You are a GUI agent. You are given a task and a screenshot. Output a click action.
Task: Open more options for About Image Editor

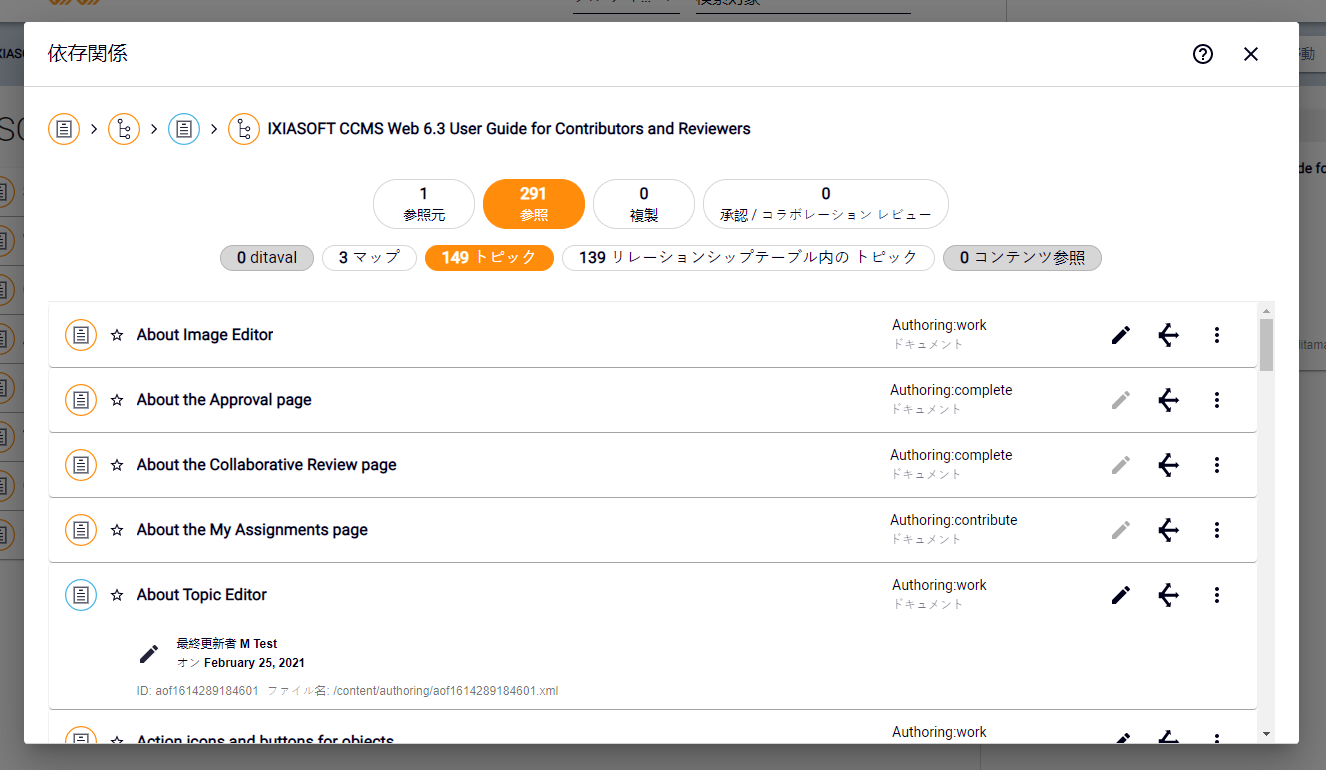[x=1217, y=335]
